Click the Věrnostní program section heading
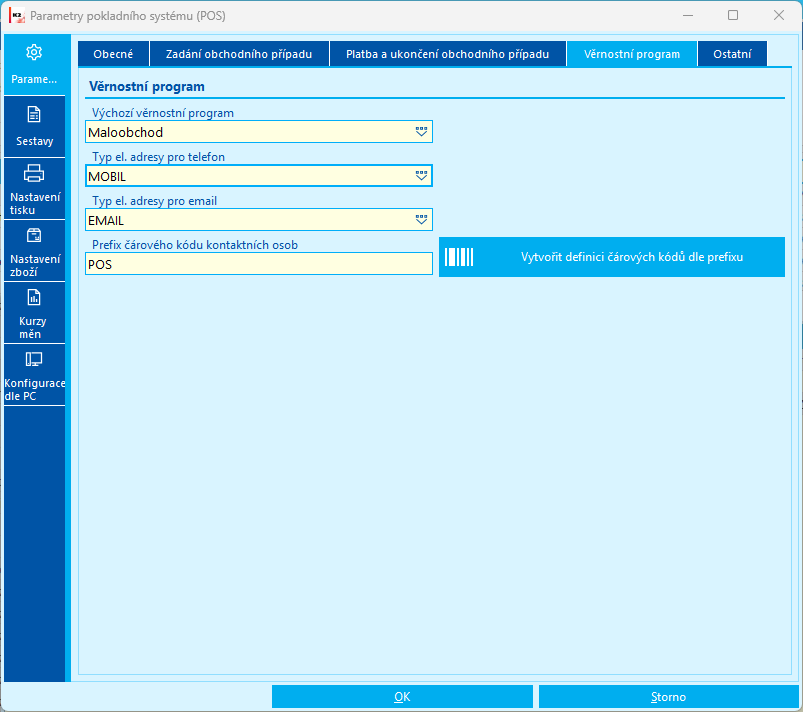 click(147, 87)
